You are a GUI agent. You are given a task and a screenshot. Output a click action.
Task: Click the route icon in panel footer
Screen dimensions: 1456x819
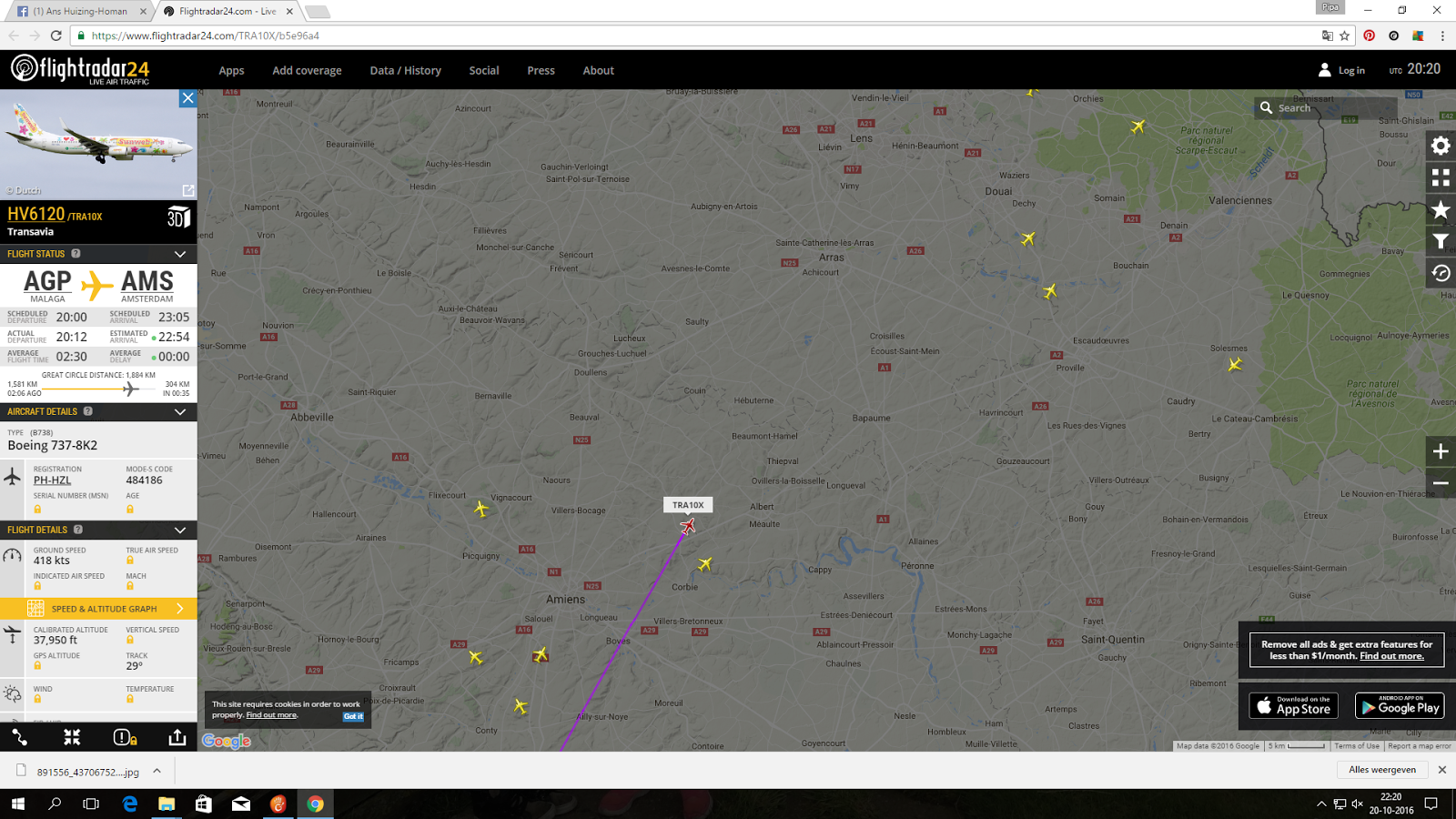[19, 737]
